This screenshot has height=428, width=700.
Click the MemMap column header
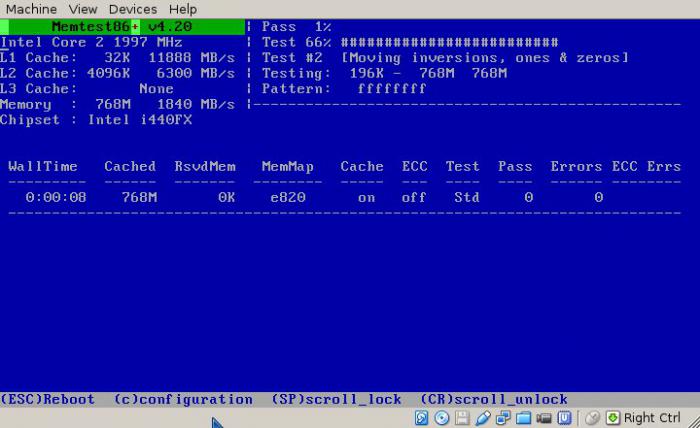[x=288, y=166]
